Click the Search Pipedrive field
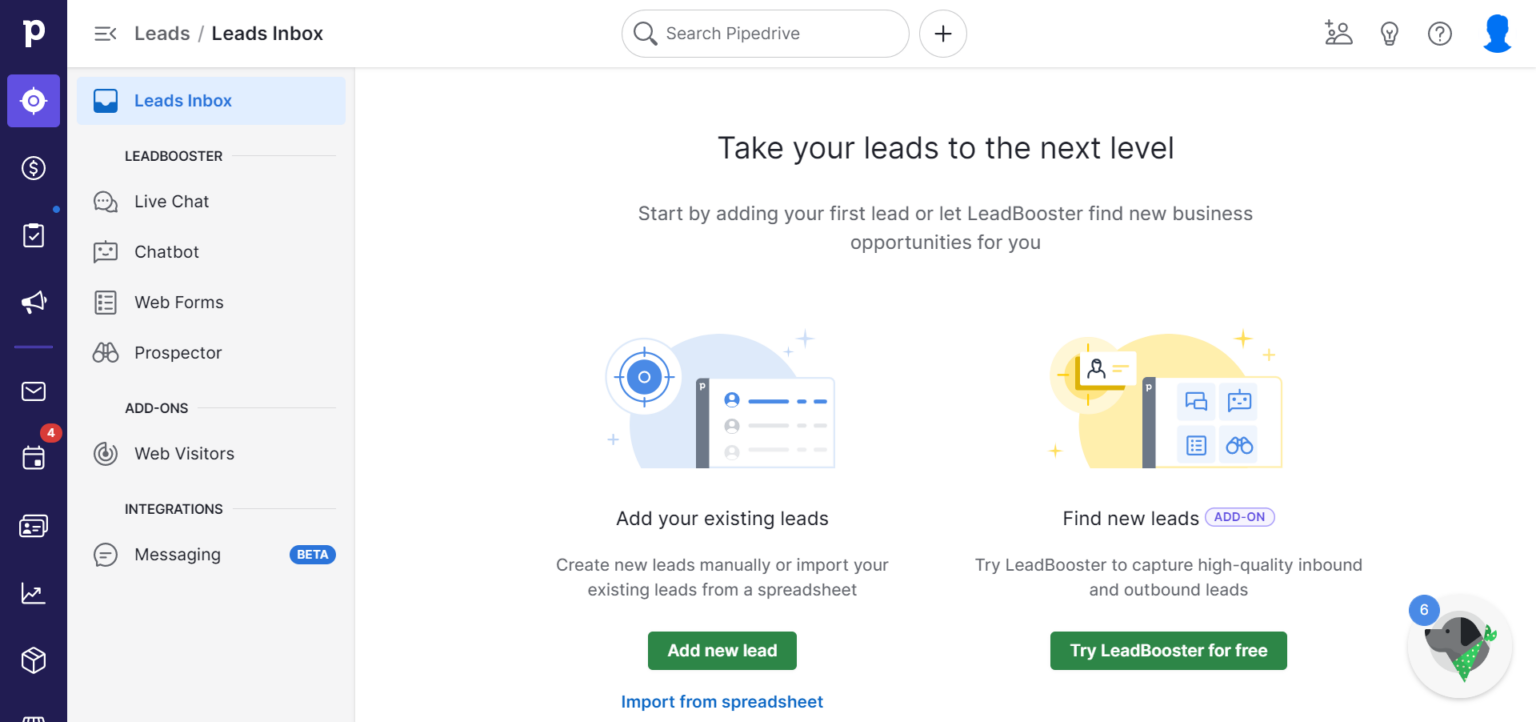The height and width of the screenshot is (722, 1536). pyautogui.click(x=764, y=33)
